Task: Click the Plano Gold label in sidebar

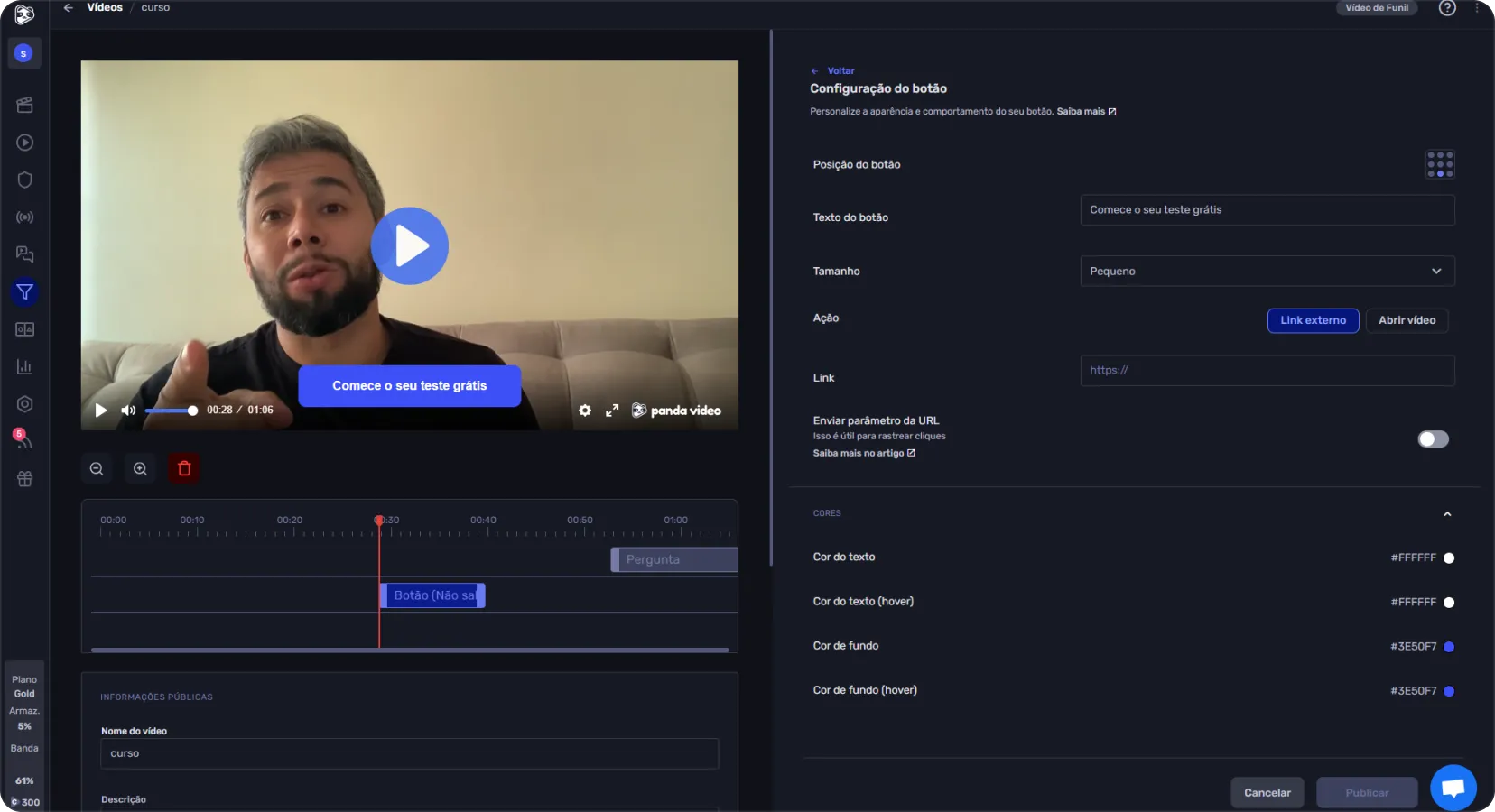Action: click(24, 687)
